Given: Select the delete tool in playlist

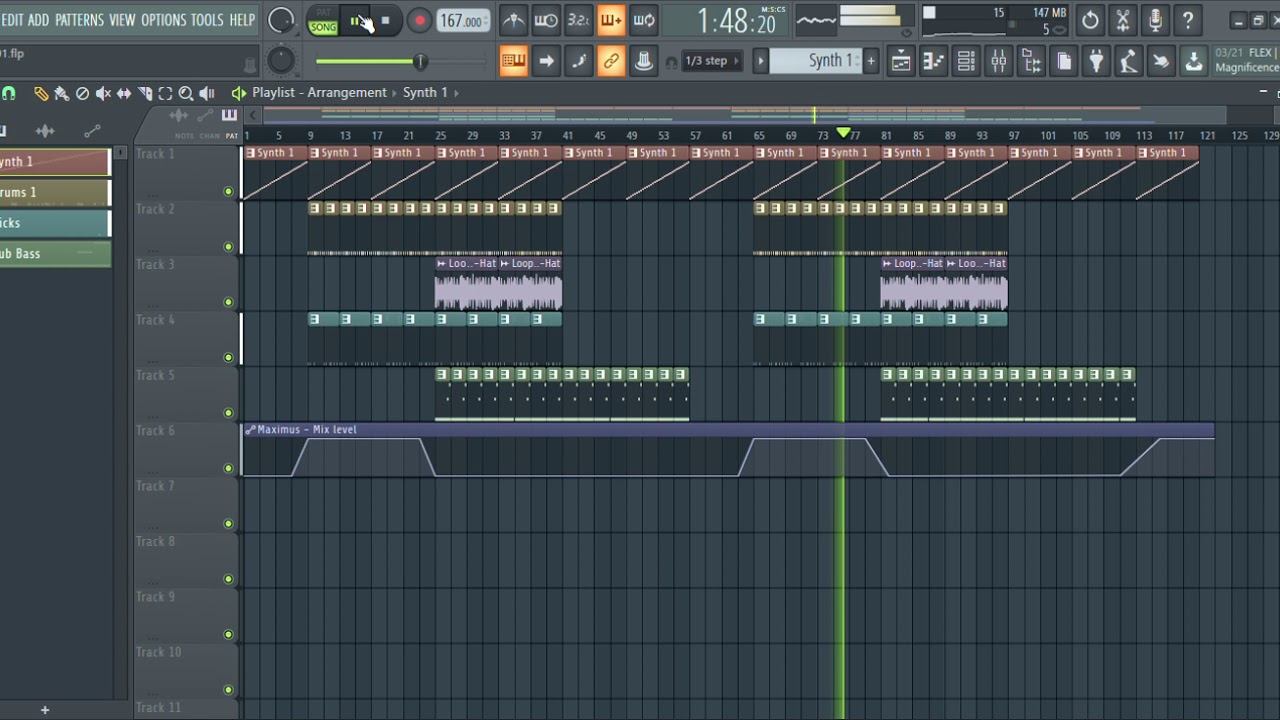Looking at the screenshot, I should (82, 93).
